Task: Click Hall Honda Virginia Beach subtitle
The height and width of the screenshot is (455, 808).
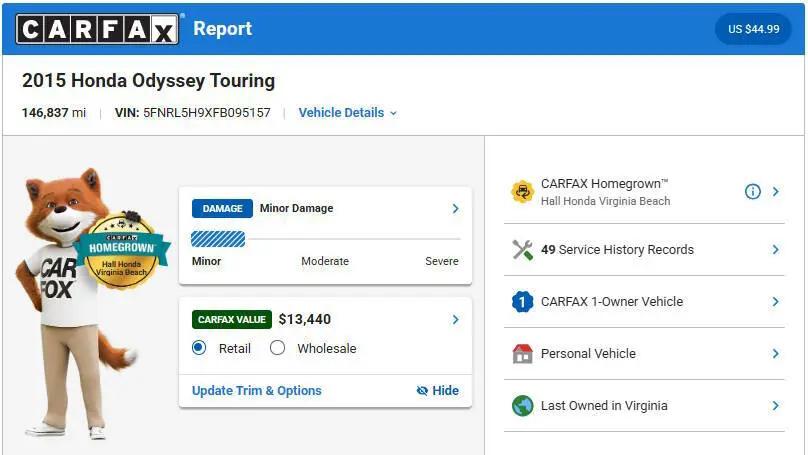Action: coord(605,201)
